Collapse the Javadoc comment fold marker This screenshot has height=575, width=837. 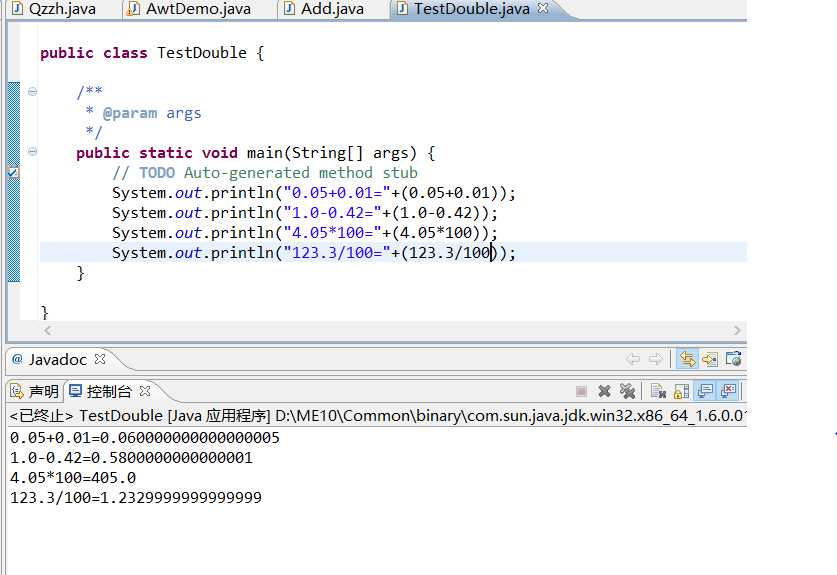point(33,92)
